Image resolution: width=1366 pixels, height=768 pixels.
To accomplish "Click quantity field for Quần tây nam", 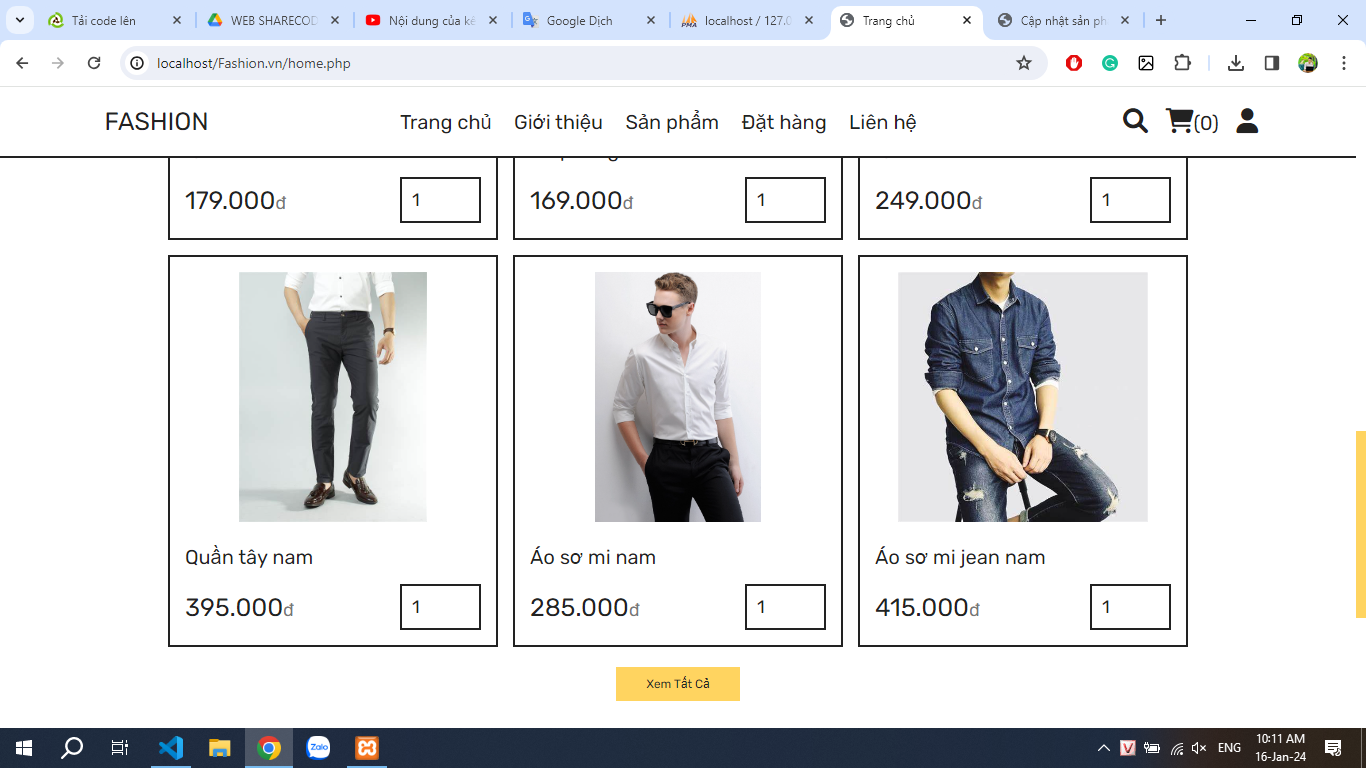I will [x=440, y=607].
